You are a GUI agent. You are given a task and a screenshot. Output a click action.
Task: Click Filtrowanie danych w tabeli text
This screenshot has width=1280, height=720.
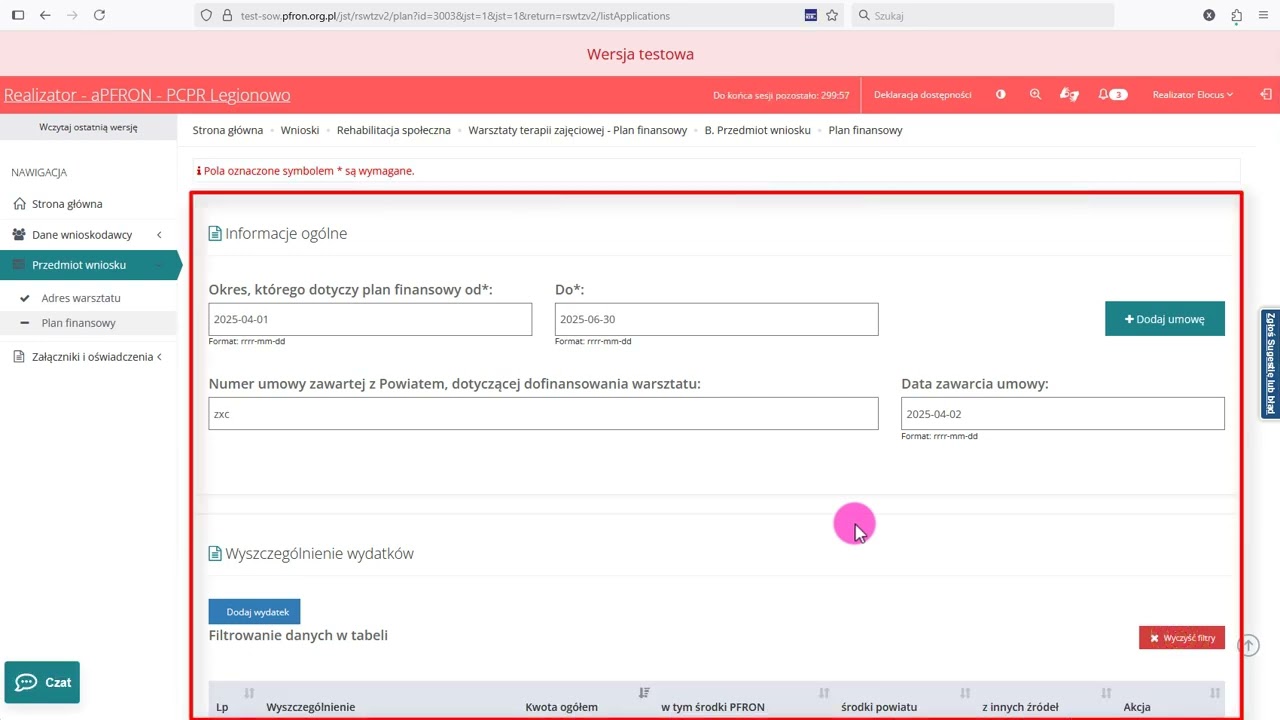click(x=298, y=635)
